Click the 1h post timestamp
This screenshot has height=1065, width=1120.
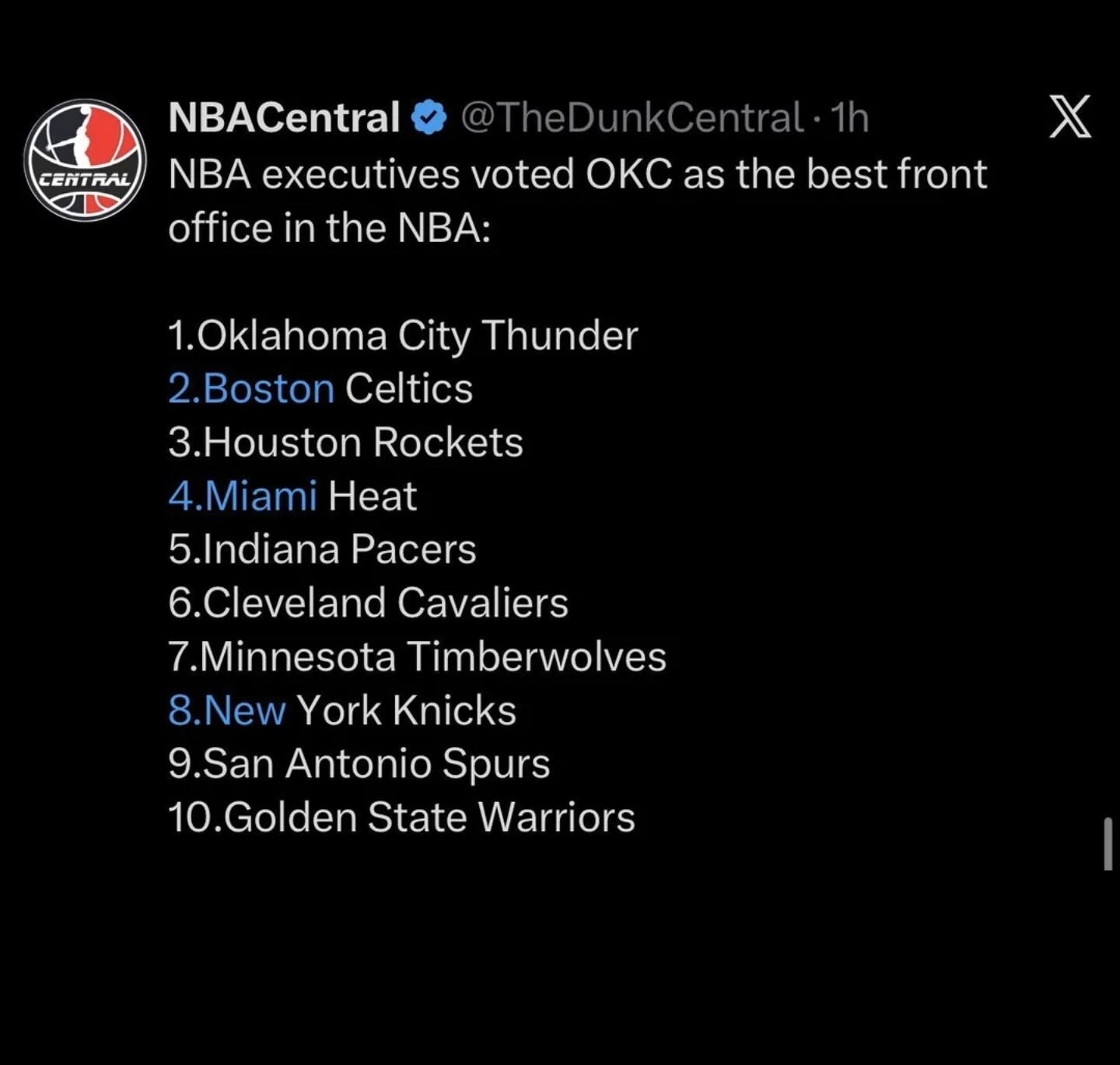849,118
